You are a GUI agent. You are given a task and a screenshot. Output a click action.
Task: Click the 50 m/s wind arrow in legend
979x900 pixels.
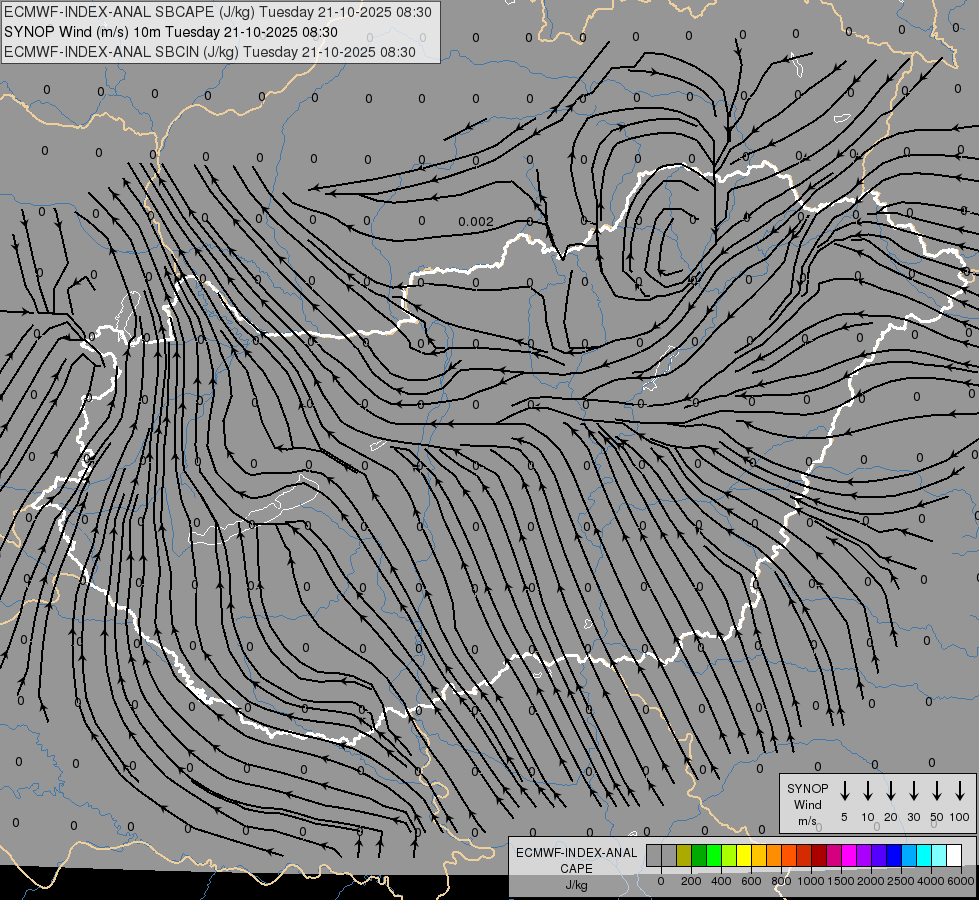[x=937, y=791]
